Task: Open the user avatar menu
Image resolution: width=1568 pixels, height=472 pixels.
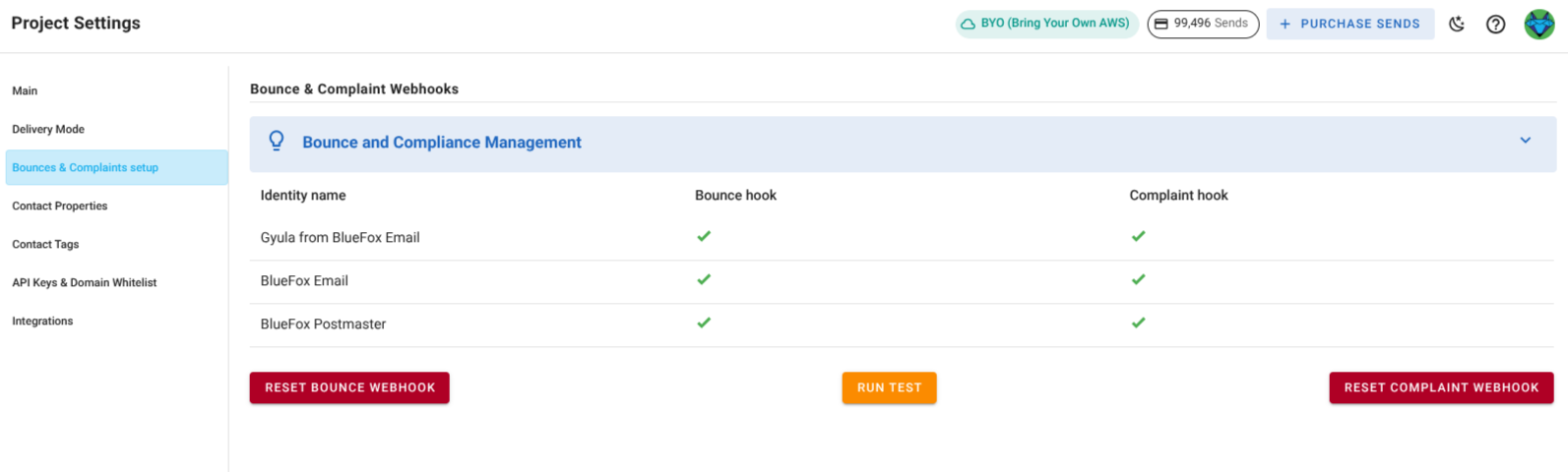Action: pos(1539,24)
